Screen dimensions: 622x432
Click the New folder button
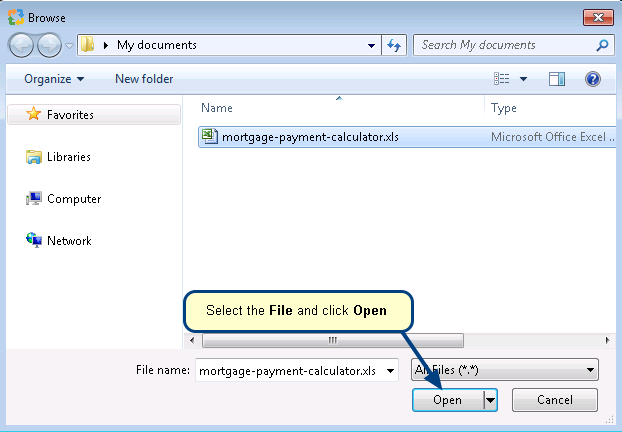click(x=144, y=79)
